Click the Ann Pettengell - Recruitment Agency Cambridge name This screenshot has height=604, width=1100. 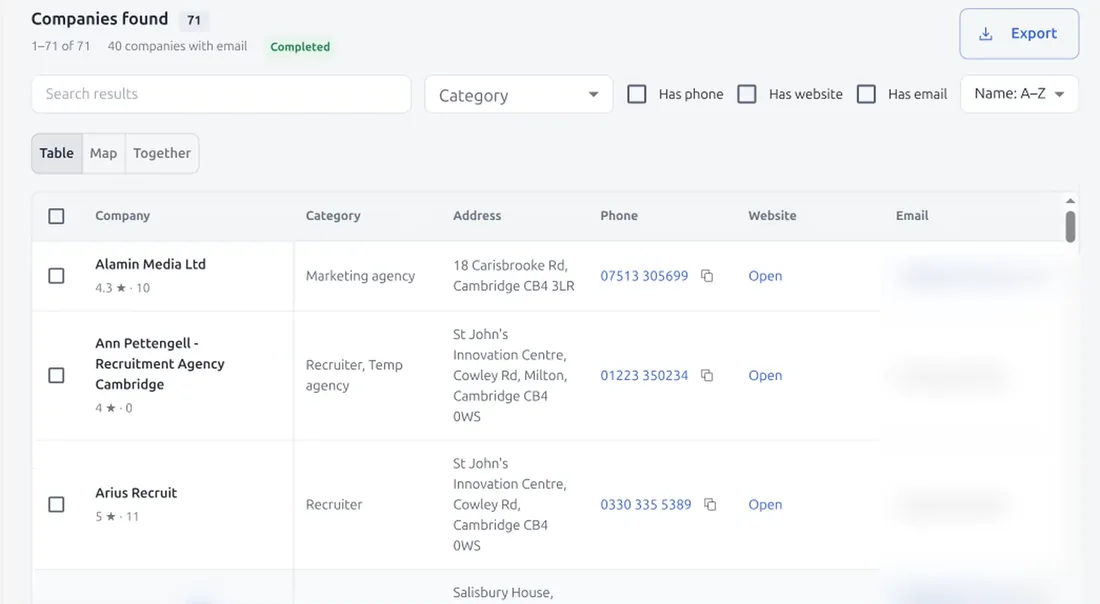160,363
